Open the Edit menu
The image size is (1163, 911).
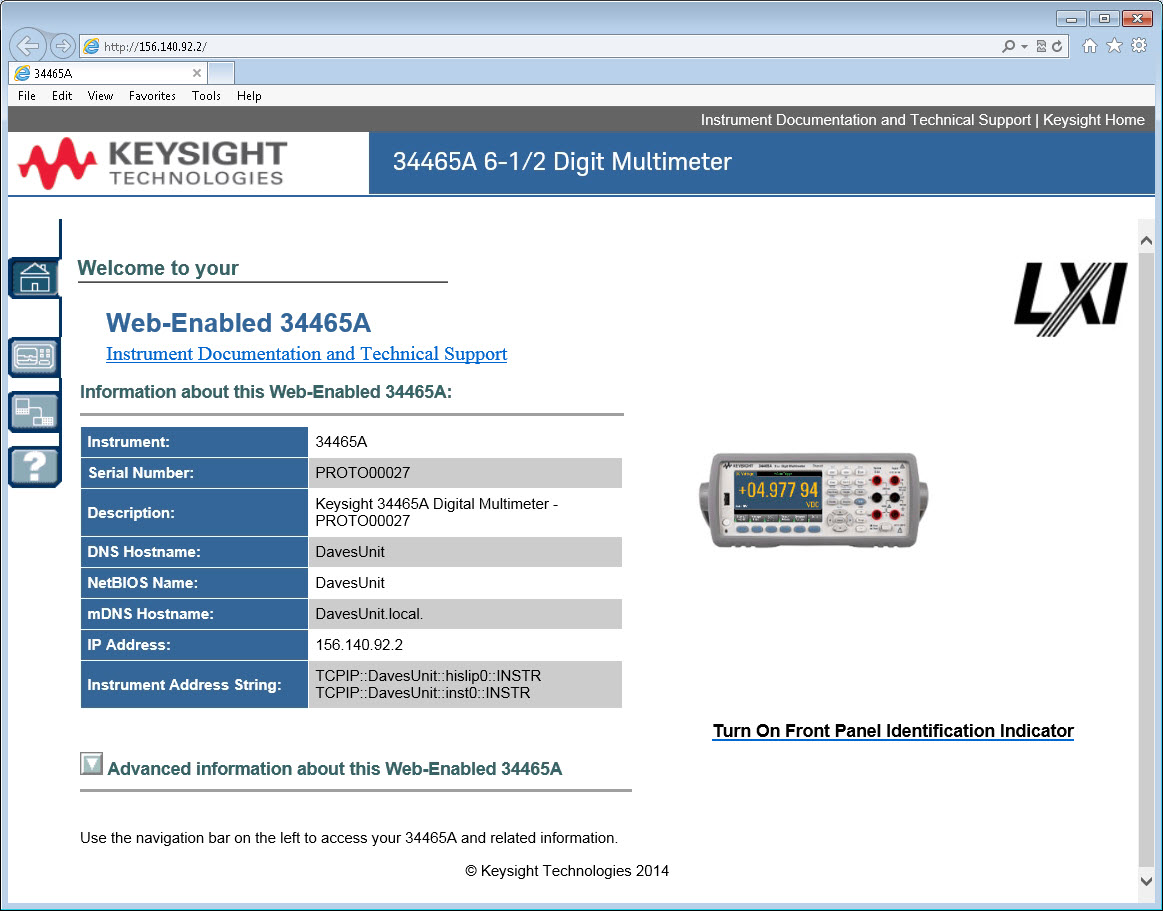click(x=62, y=96)
